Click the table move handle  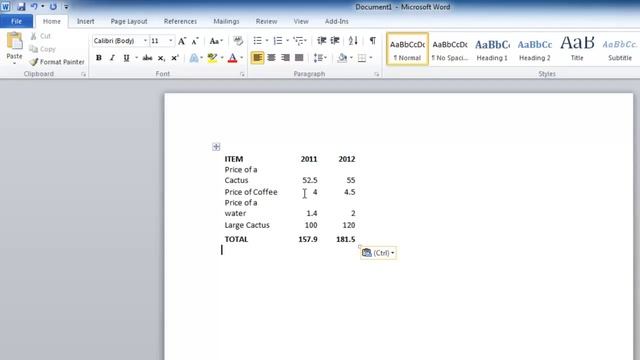coord(216,147)
